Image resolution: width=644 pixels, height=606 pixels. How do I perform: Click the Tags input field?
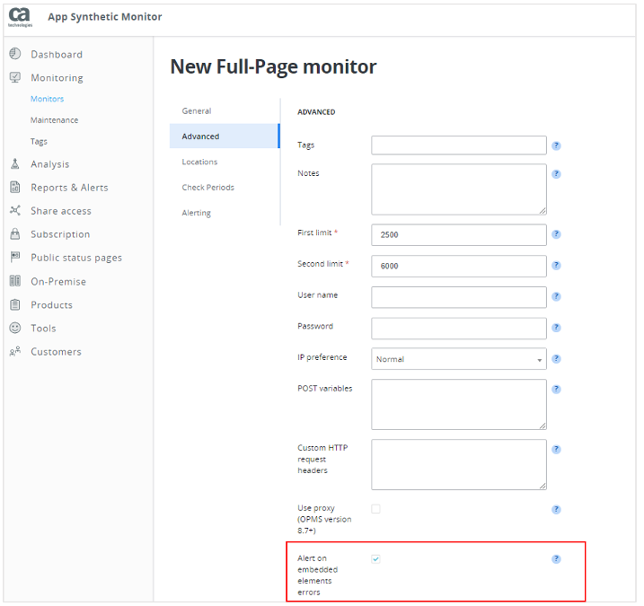click(459, 145)
